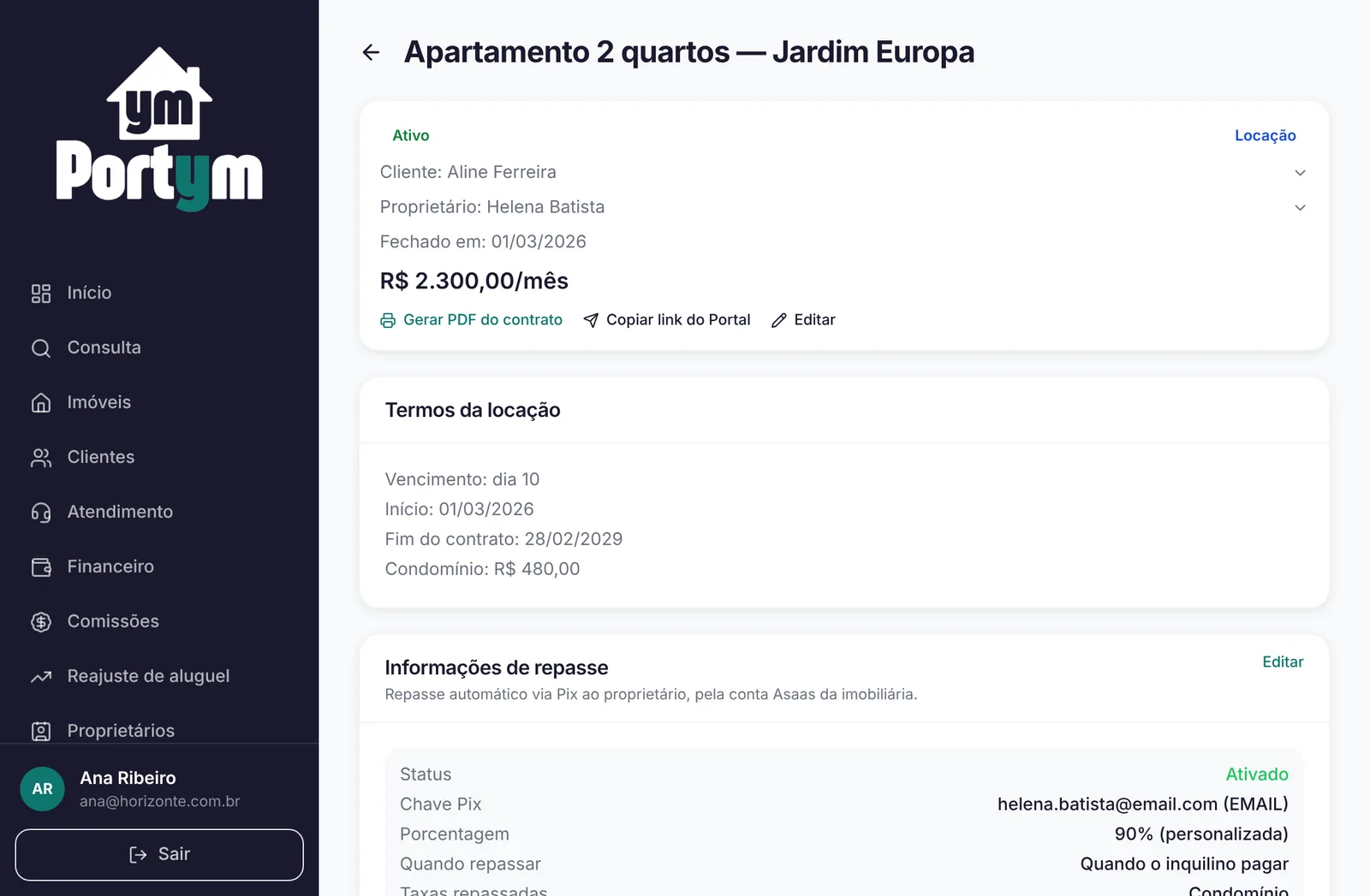The width and height of the screenshot is (1370, 896).
Task: Click the pencil icon beside Editar
Action: [x=778, y=320]
